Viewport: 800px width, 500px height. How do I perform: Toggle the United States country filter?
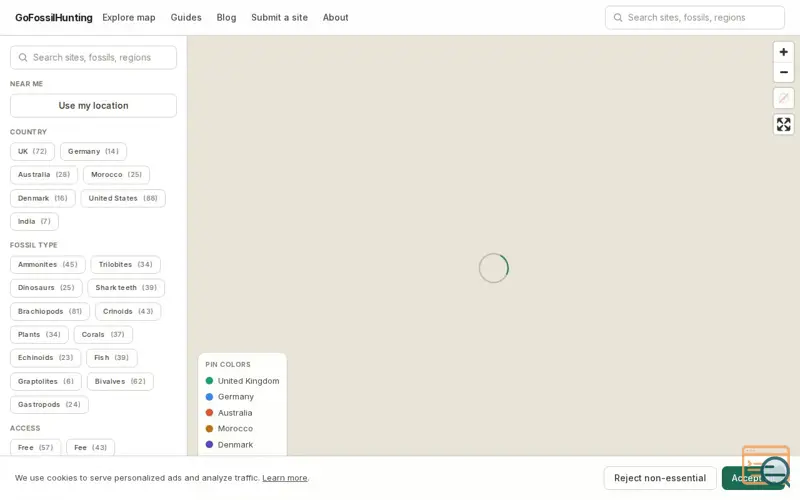coord(123,198)
